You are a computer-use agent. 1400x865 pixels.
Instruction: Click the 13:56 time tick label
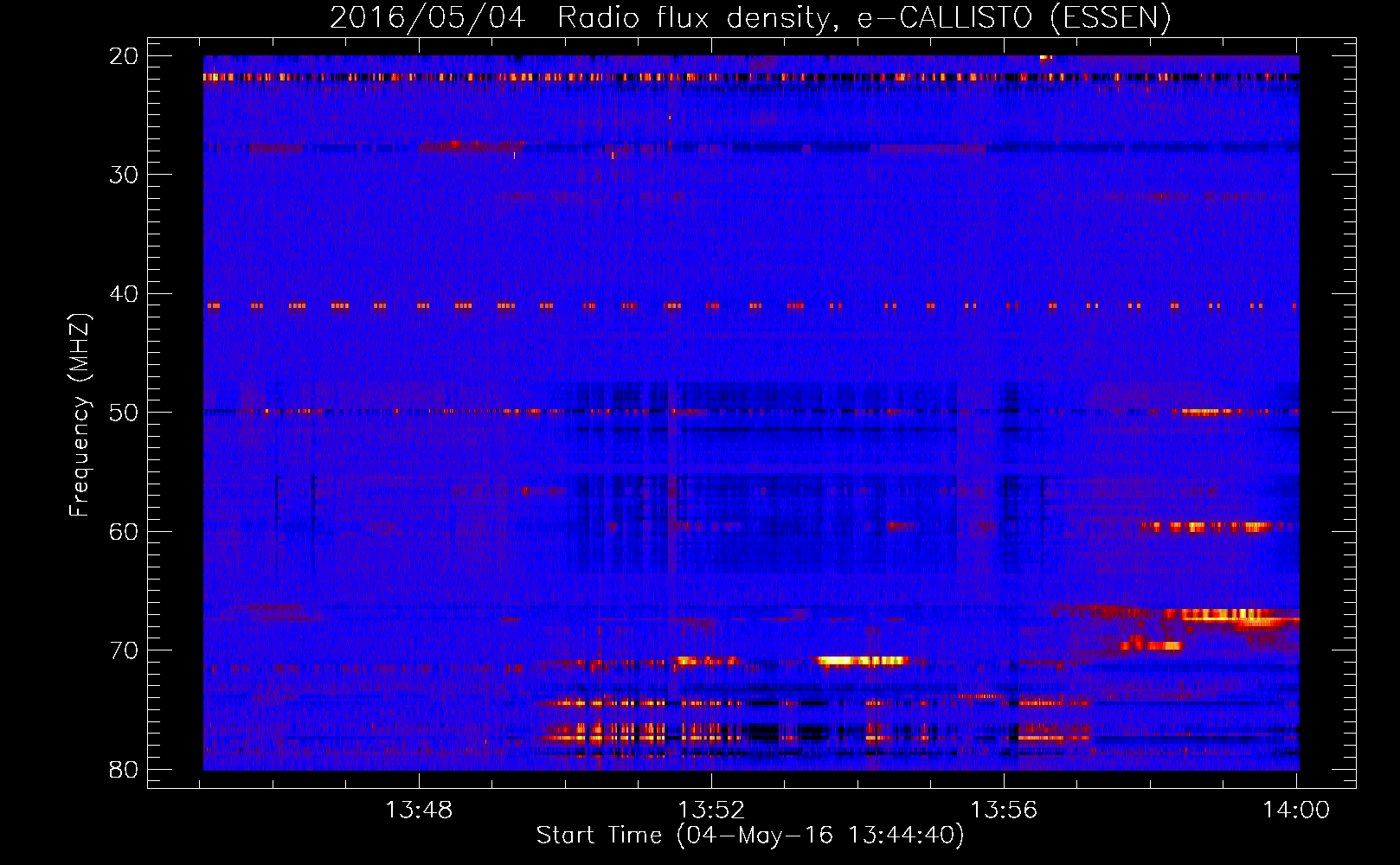[x=1004, y=810]
